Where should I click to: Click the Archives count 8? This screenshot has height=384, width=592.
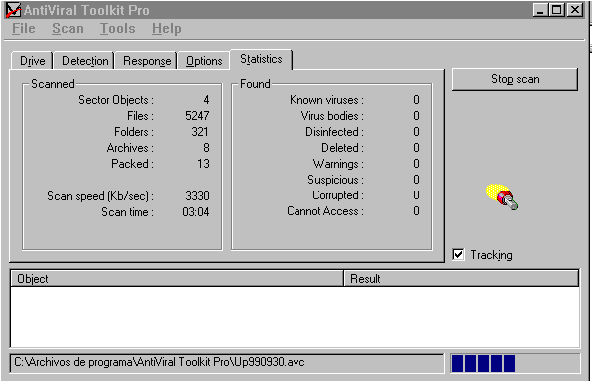click(206, 148)
